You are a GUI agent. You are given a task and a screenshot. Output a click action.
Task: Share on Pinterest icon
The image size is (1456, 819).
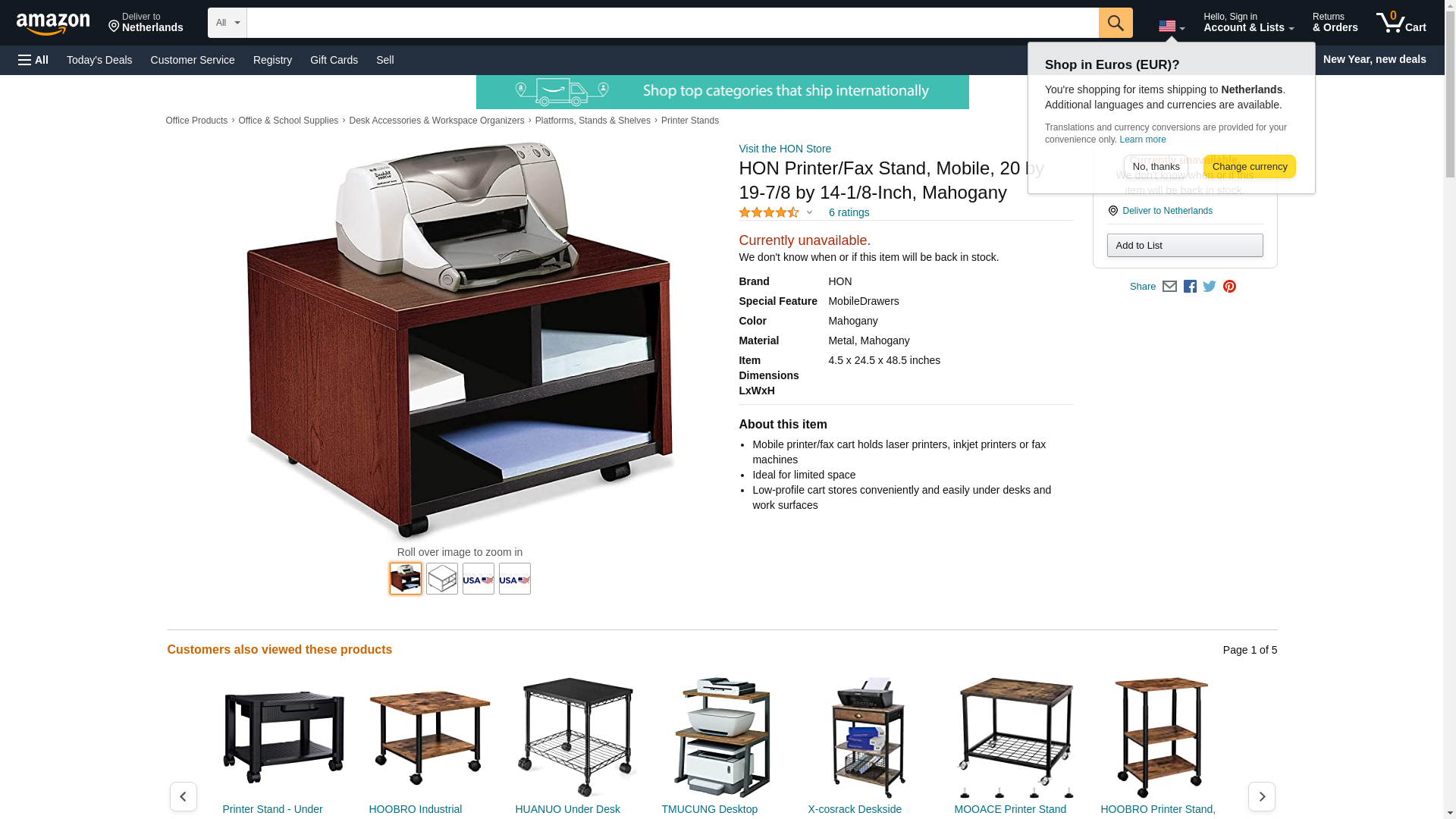coord(1229,287)
